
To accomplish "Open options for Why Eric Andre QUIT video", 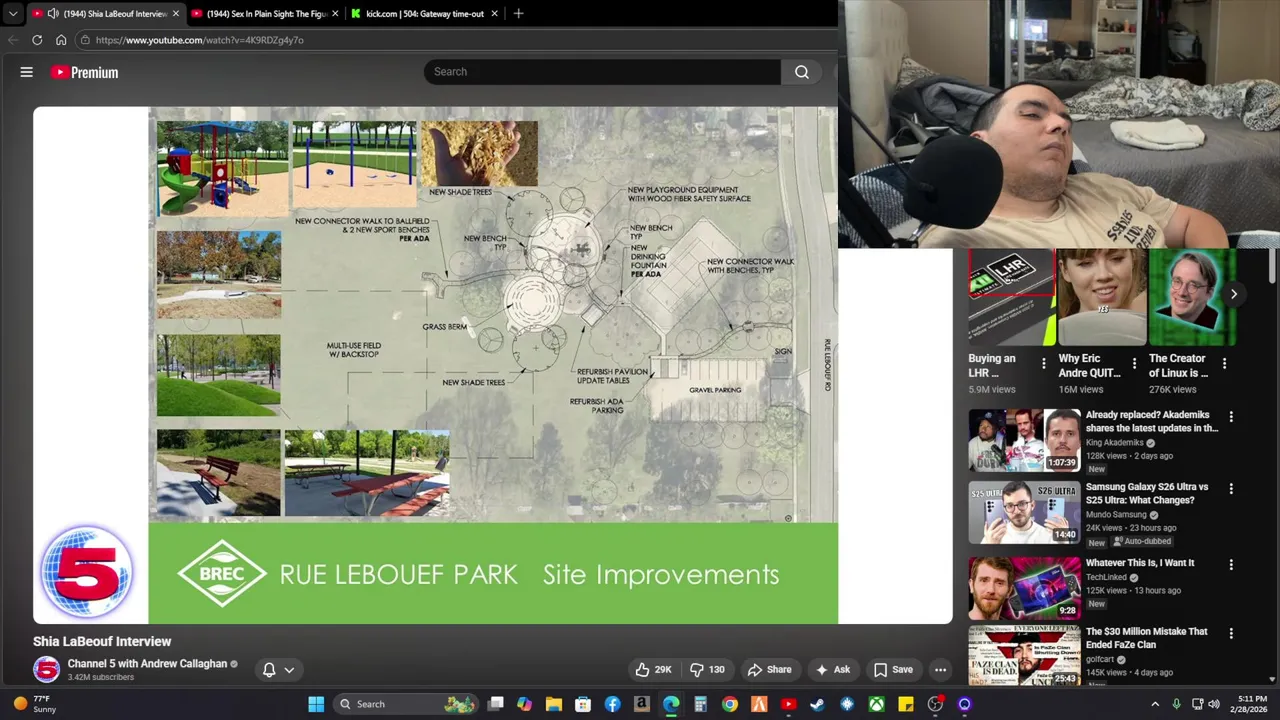I will coord(1134,364).
